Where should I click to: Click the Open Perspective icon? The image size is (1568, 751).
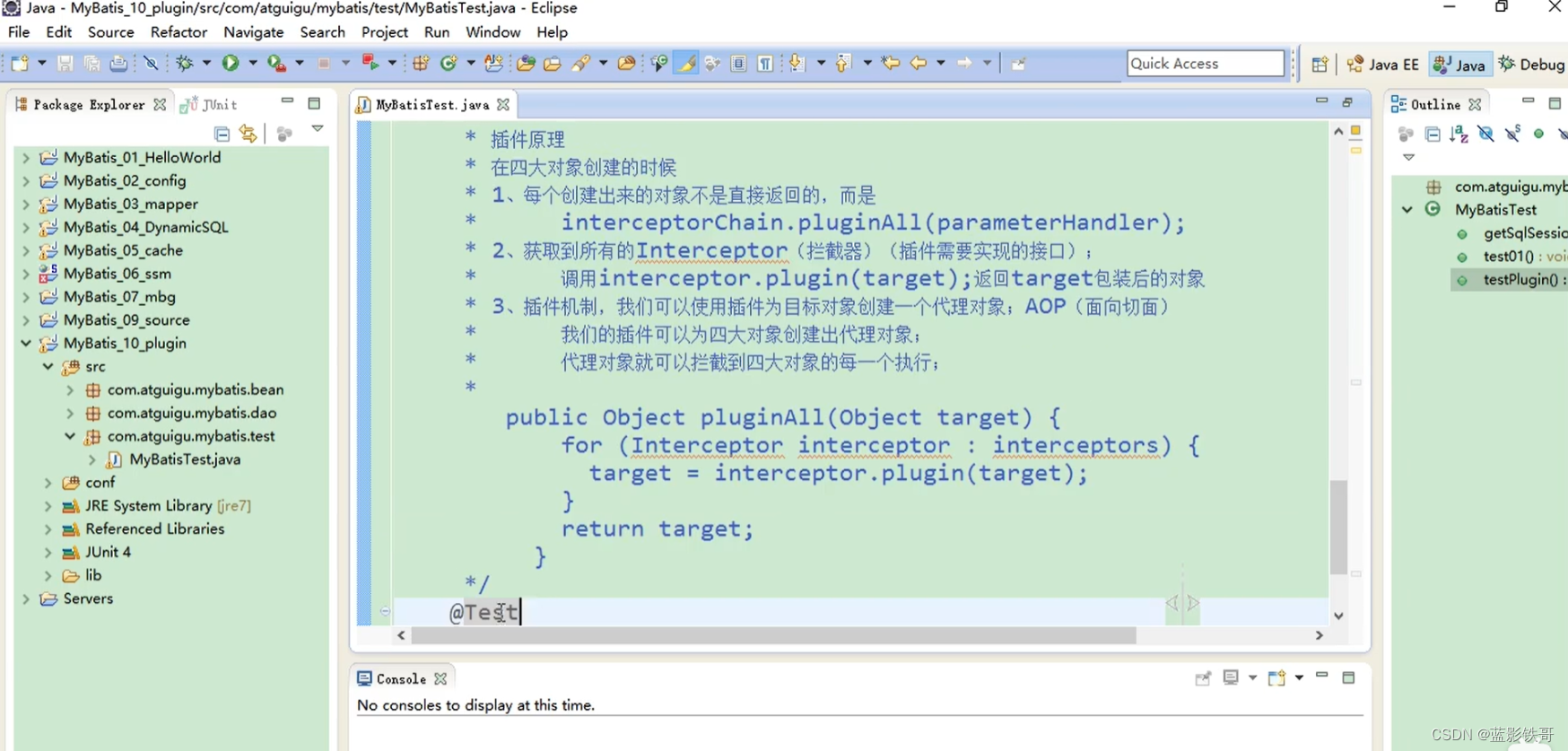point(1320,64)
